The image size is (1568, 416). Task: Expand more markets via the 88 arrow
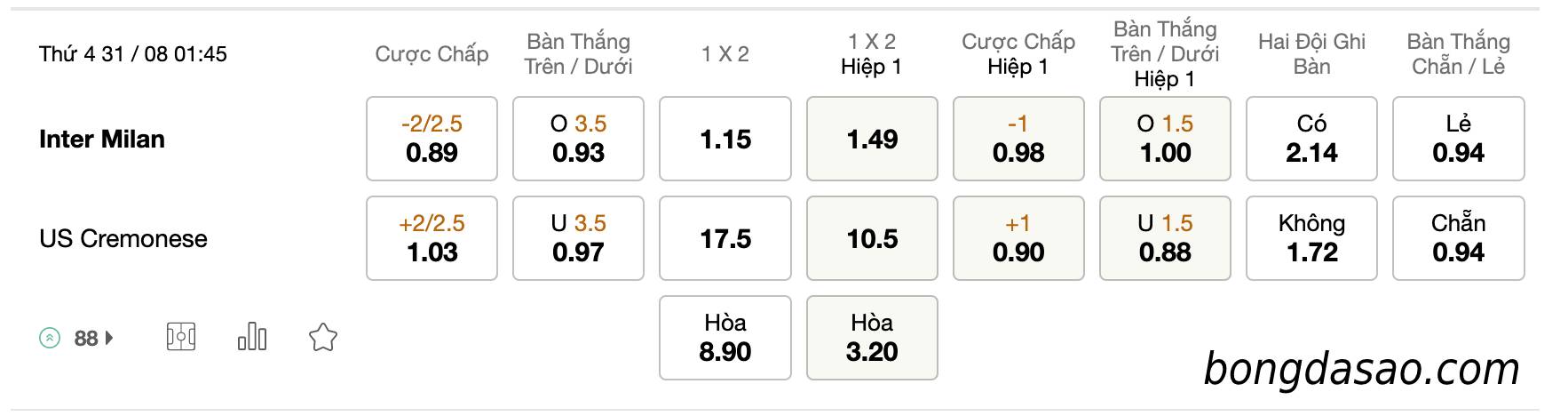point(109,338)
